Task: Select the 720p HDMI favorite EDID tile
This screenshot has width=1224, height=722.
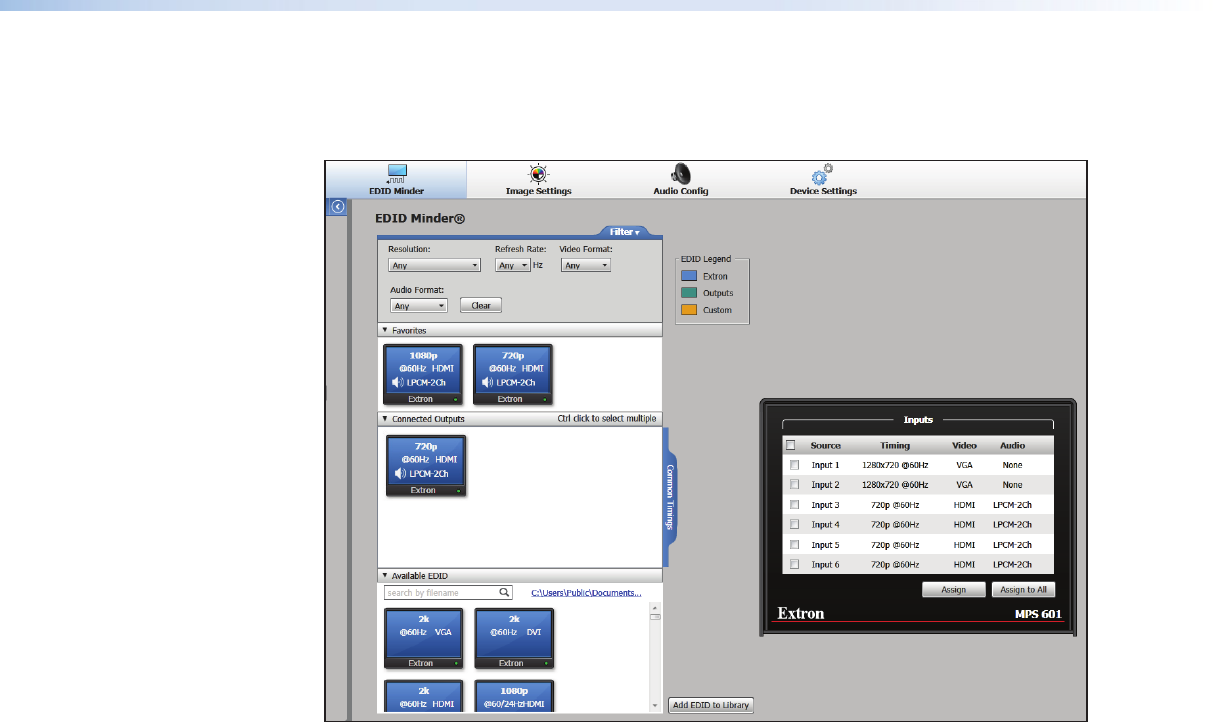Action: coord(512,374)
